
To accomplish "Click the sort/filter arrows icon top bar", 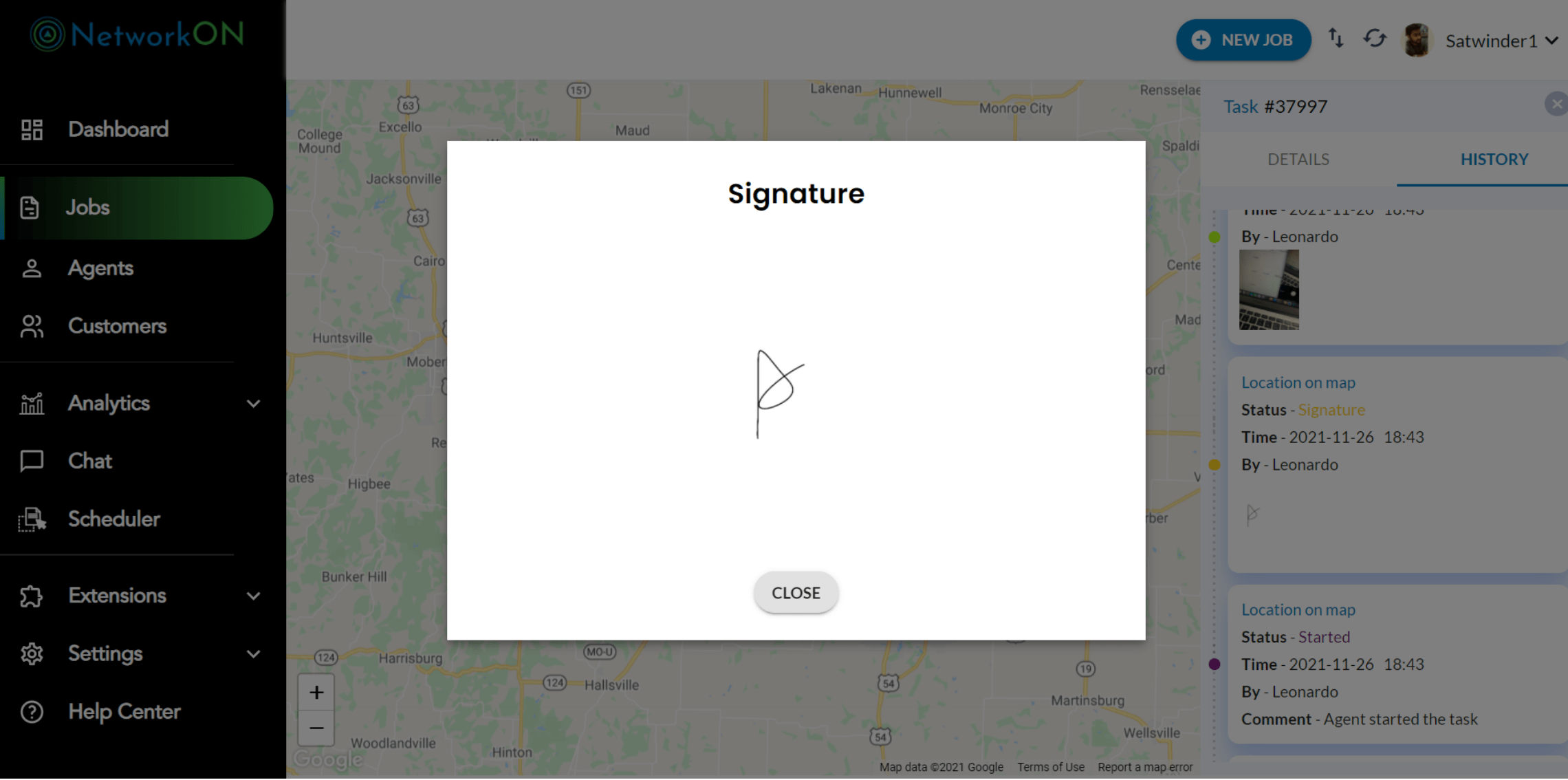I will [1336, 40].
